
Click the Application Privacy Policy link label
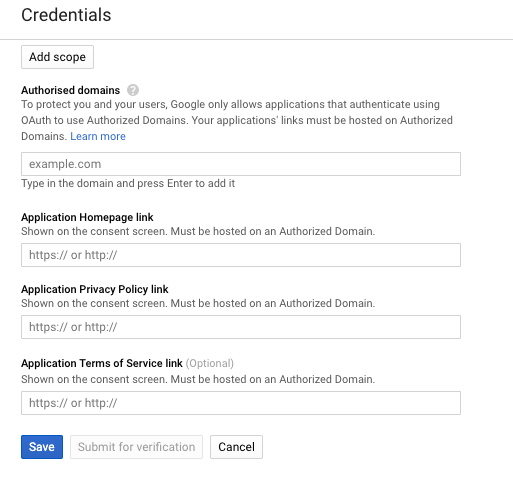click(x=95, y=289)
